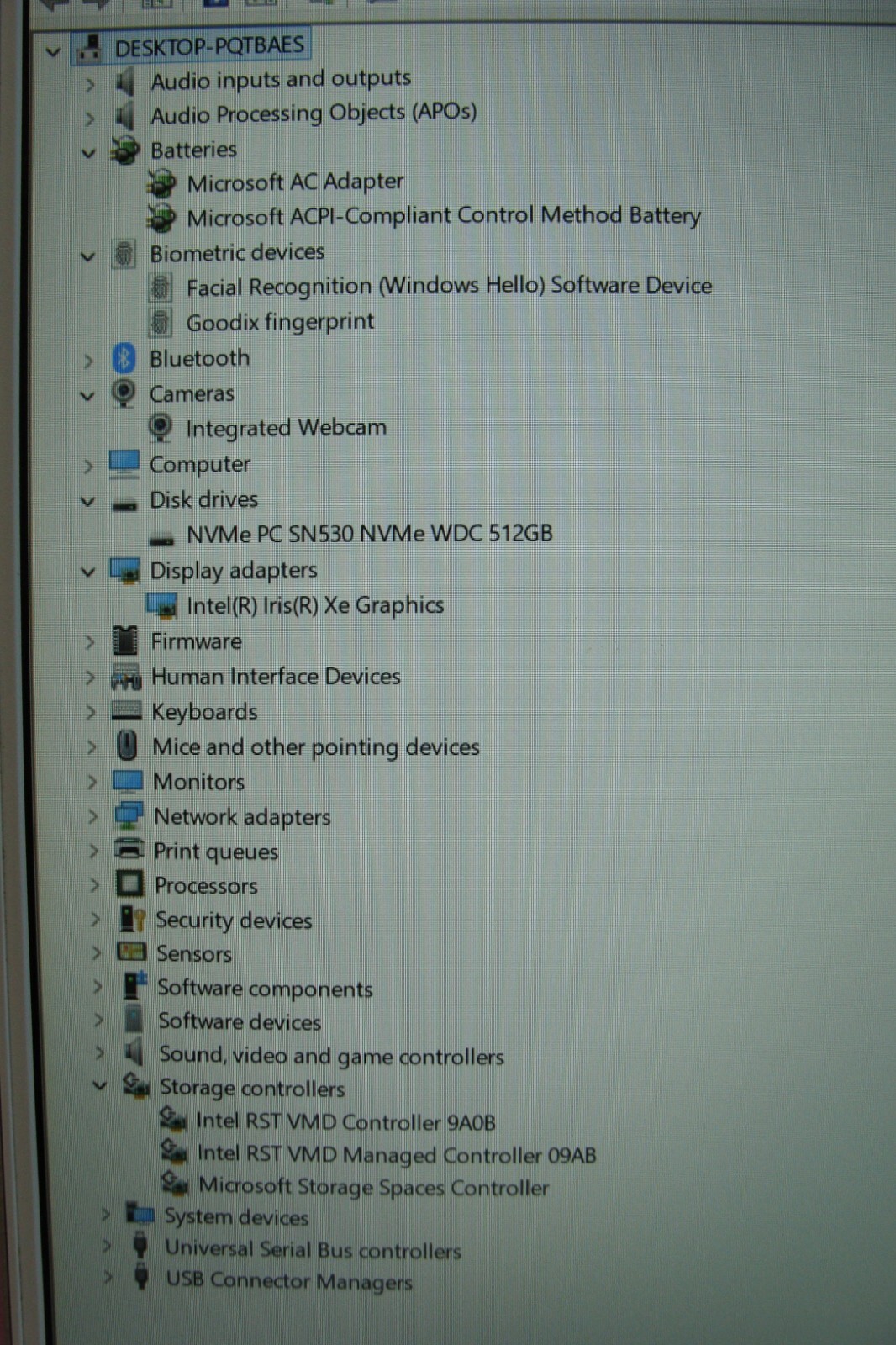Select Intel RST VMD Controller 9A0B
896x1345 pixels.
pyautogui.click(x=345, y=1121)
